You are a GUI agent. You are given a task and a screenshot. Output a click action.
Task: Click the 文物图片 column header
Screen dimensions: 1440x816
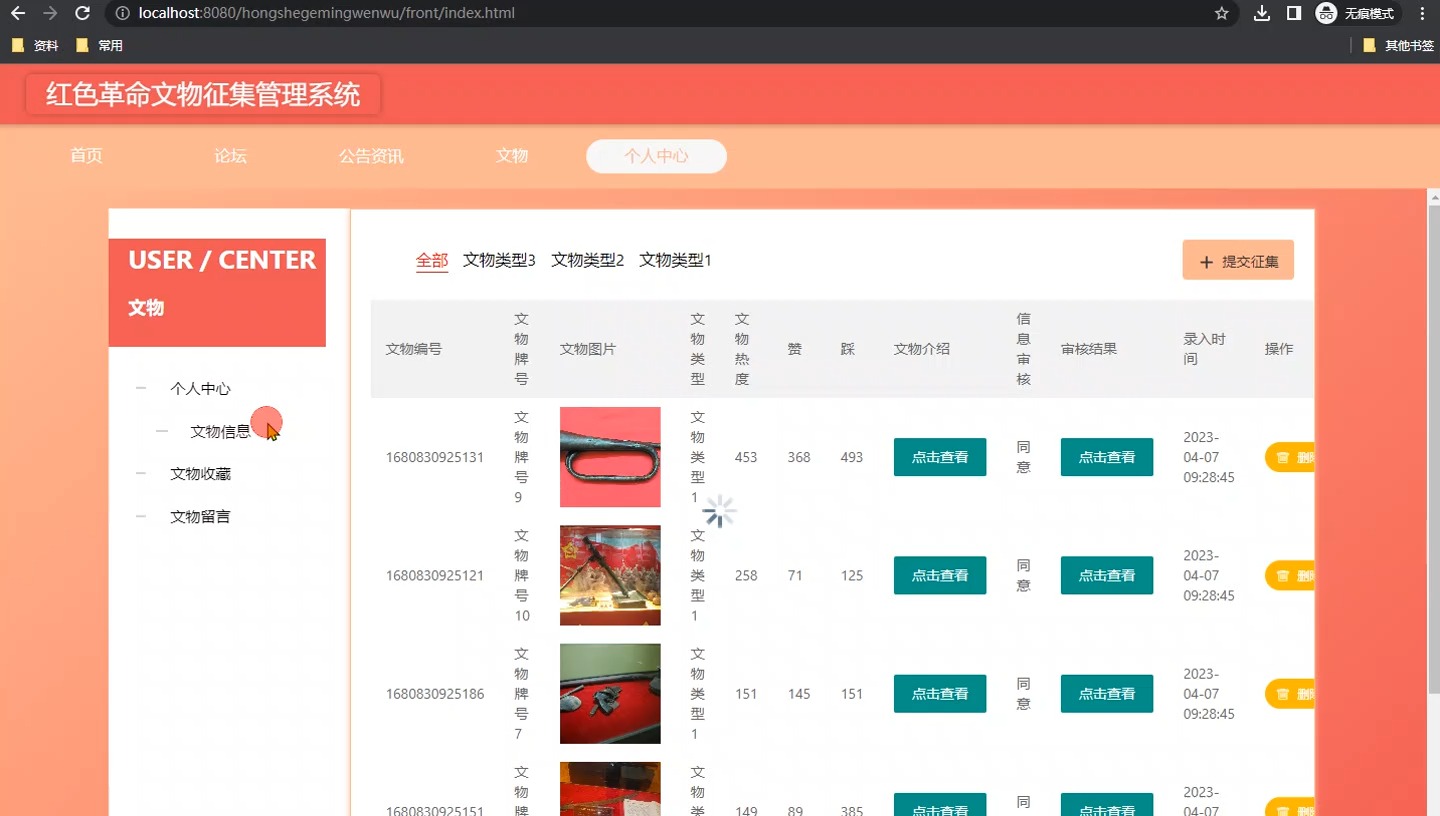click(x=588, y=349)
